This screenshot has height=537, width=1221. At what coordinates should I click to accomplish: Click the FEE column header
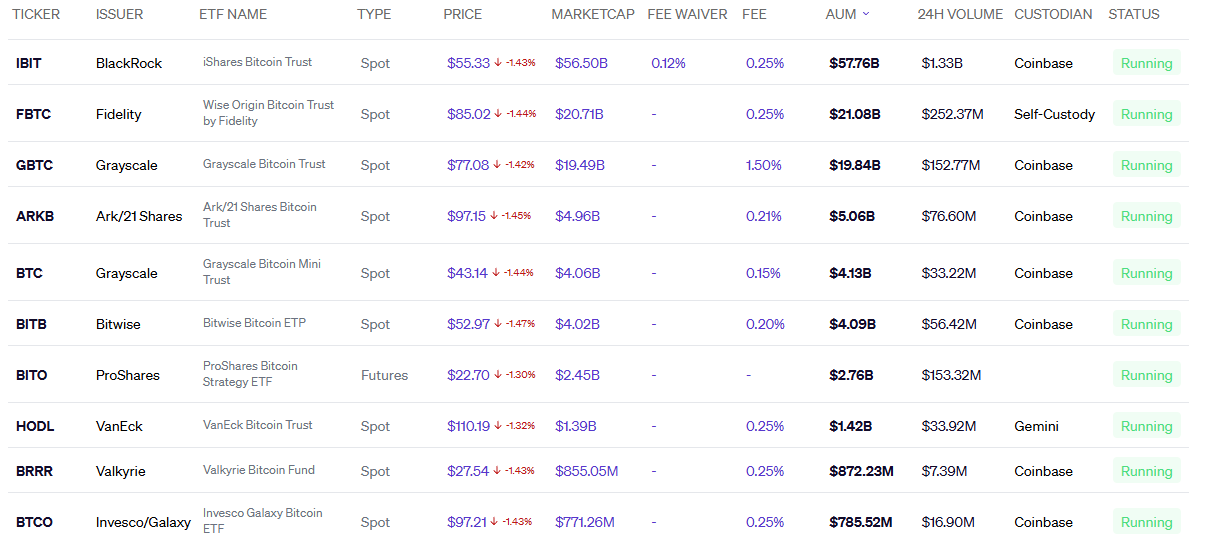[x=754, y=14]
